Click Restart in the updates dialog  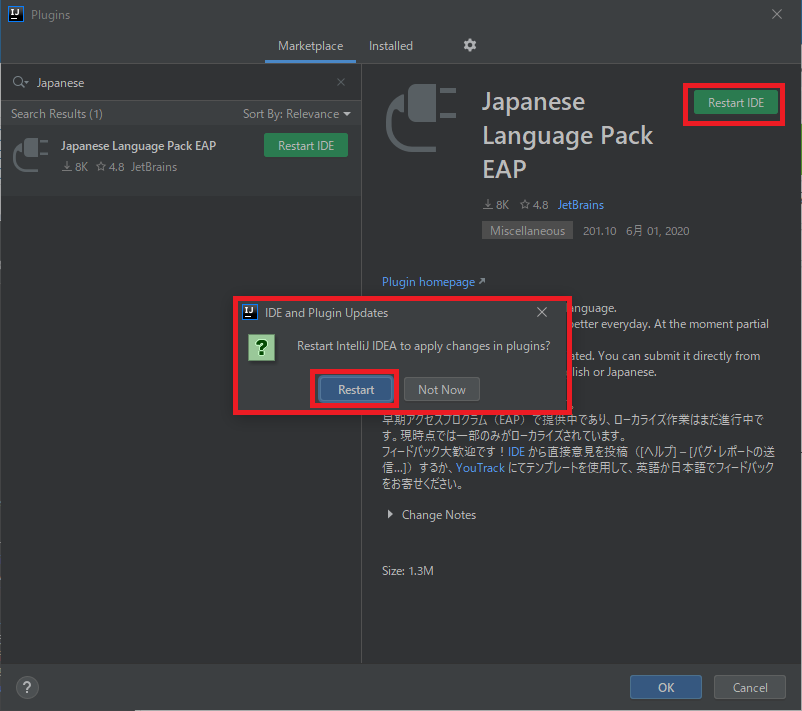pos(356,390)
